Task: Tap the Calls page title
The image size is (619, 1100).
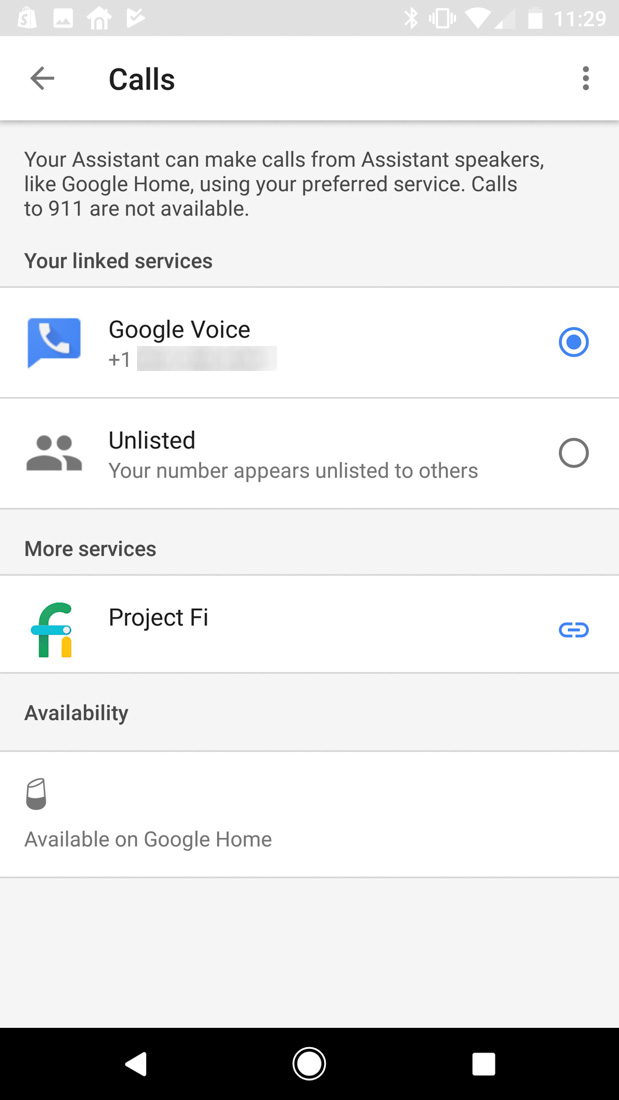Action: point(141,79)
